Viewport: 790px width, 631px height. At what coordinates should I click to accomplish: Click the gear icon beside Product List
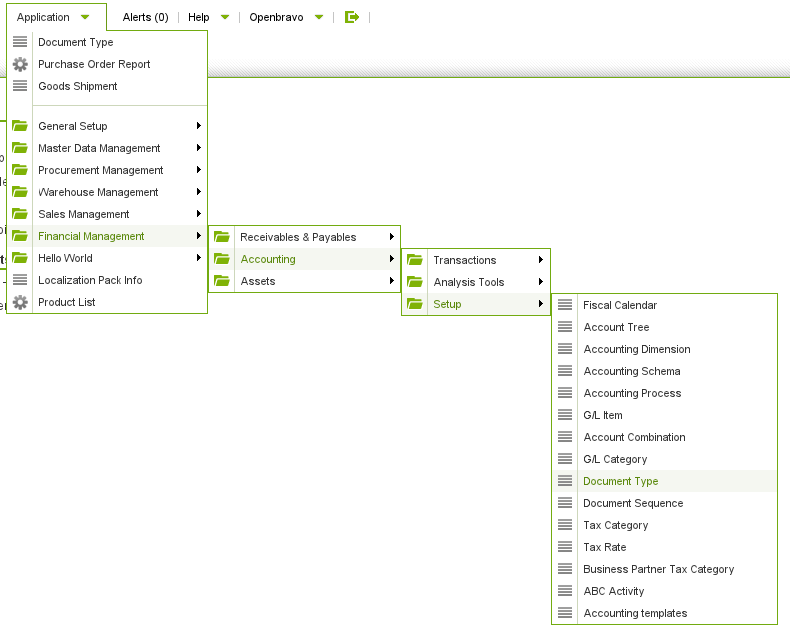point(20,302)
